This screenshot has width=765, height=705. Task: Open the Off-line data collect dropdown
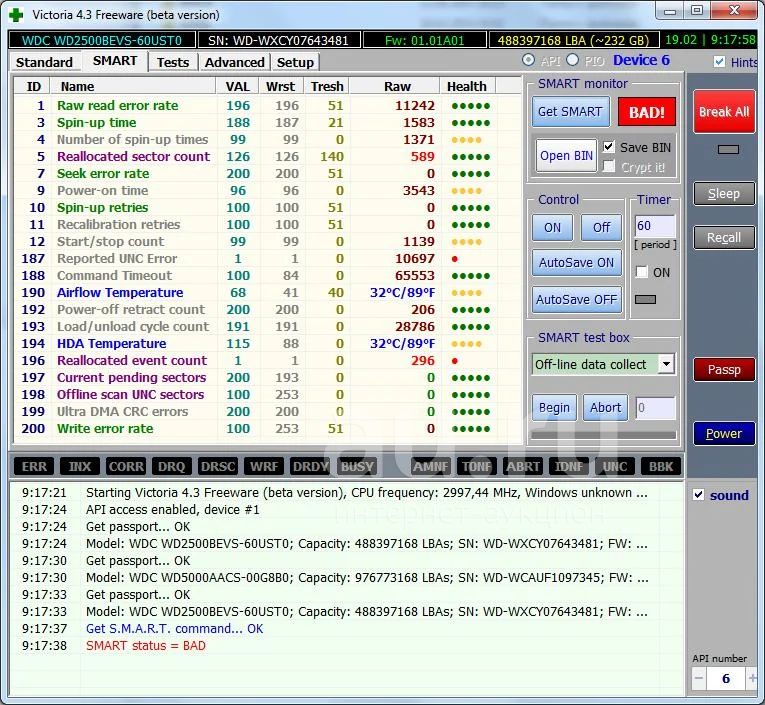point(666,365)
